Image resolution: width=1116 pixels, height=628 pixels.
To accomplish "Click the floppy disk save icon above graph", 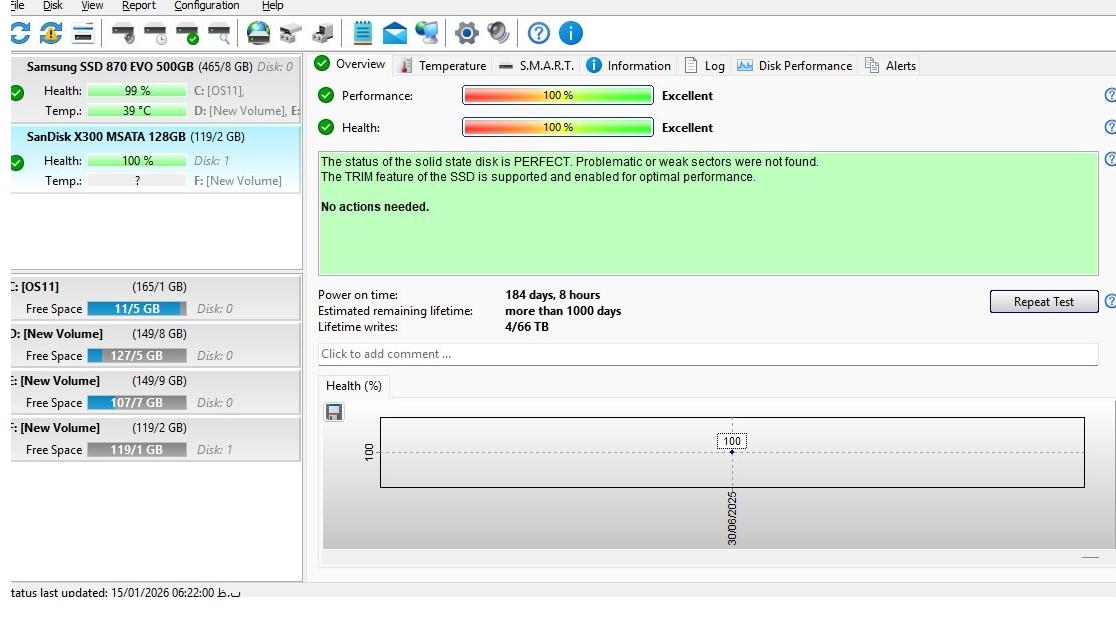I will [x=334, y=412].
